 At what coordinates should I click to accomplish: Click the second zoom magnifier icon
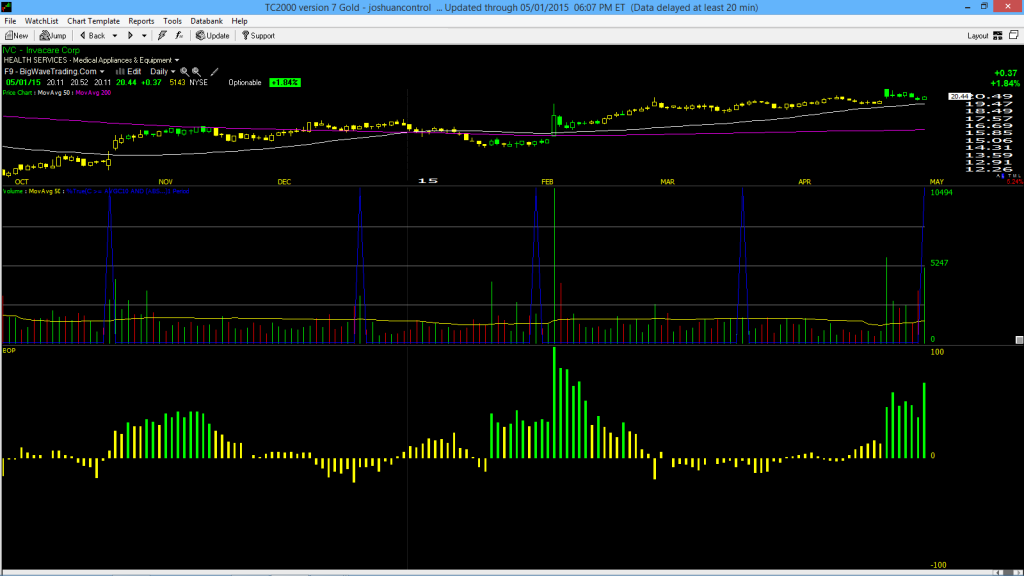tap(196, 72)
